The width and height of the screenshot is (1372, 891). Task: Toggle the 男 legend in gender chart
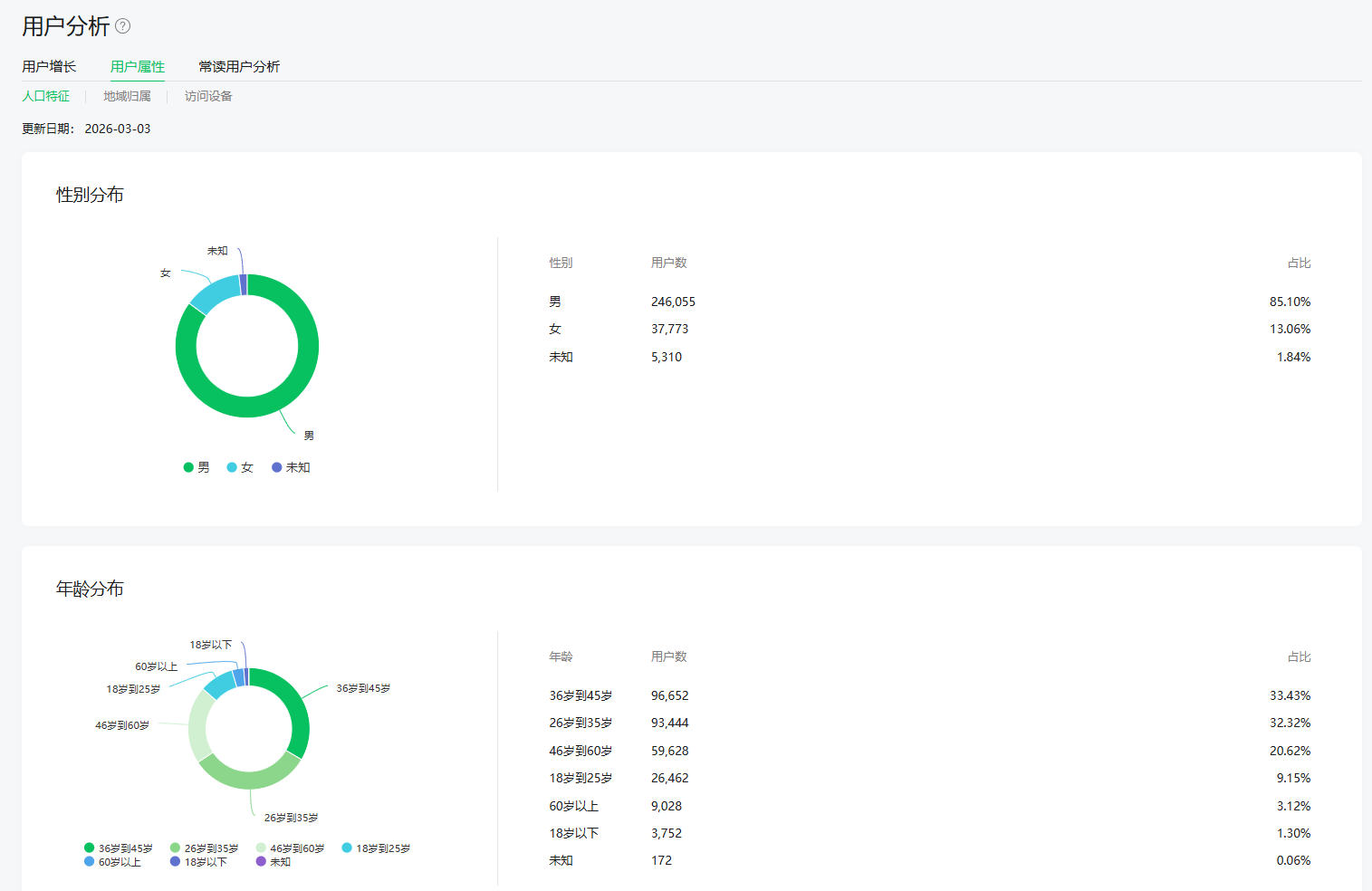pyautogui.click(x=197, y=467)
